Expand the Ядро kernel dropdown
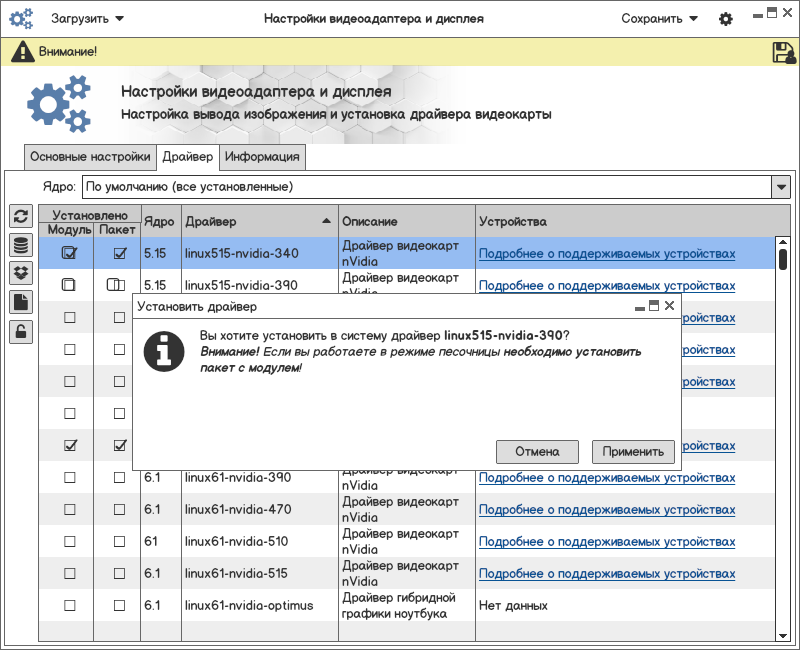This screenshot has height=650, width=800. click(x=780, y=187)
